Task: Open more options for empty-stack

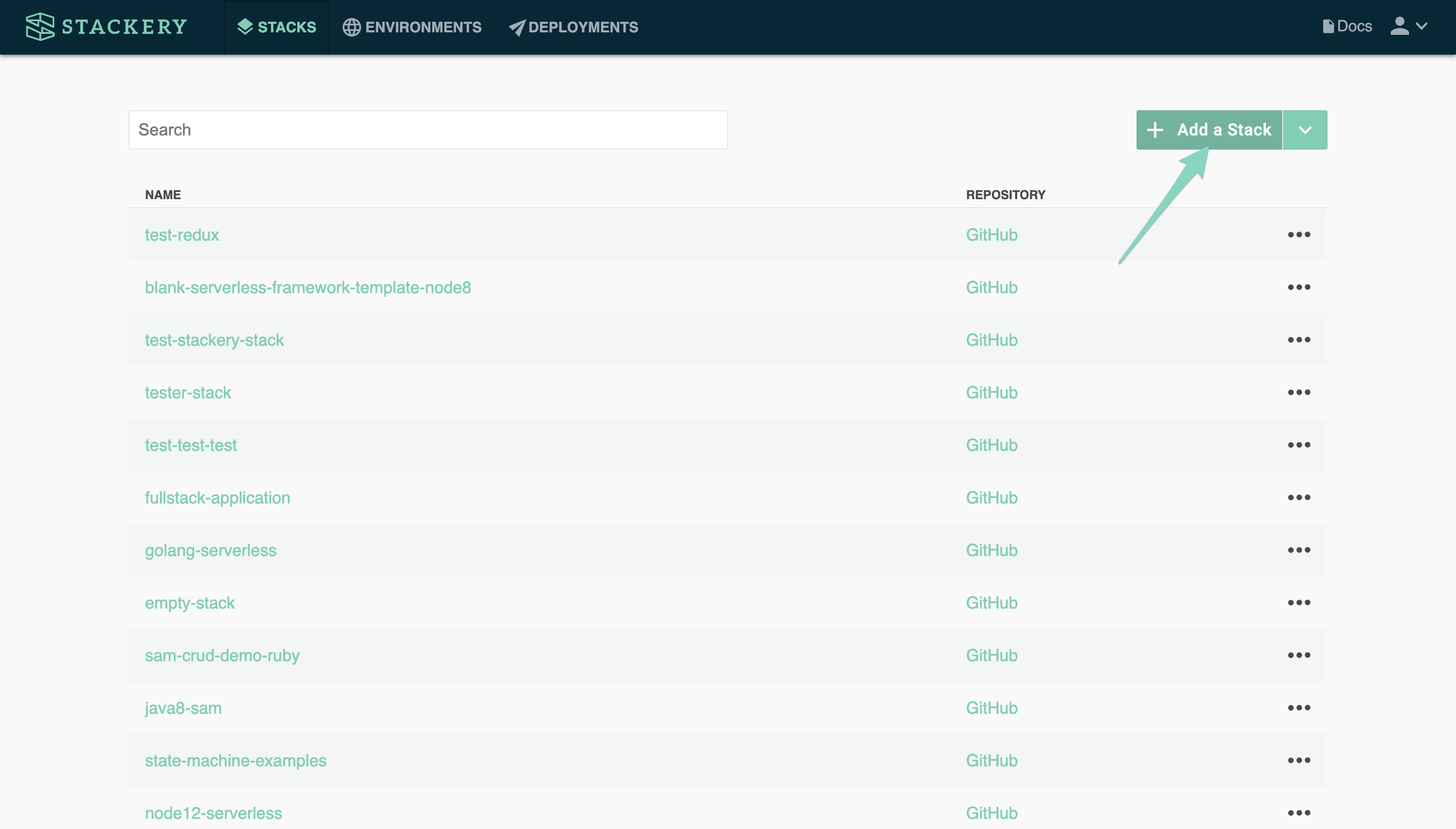Action: (x=1299, y=603)
